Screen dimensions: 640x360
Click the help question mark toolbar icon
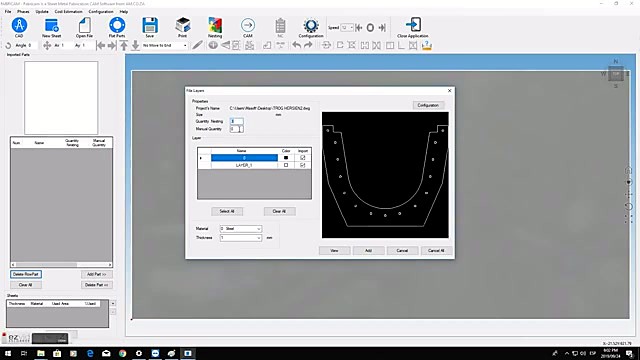tap(427, 45)
